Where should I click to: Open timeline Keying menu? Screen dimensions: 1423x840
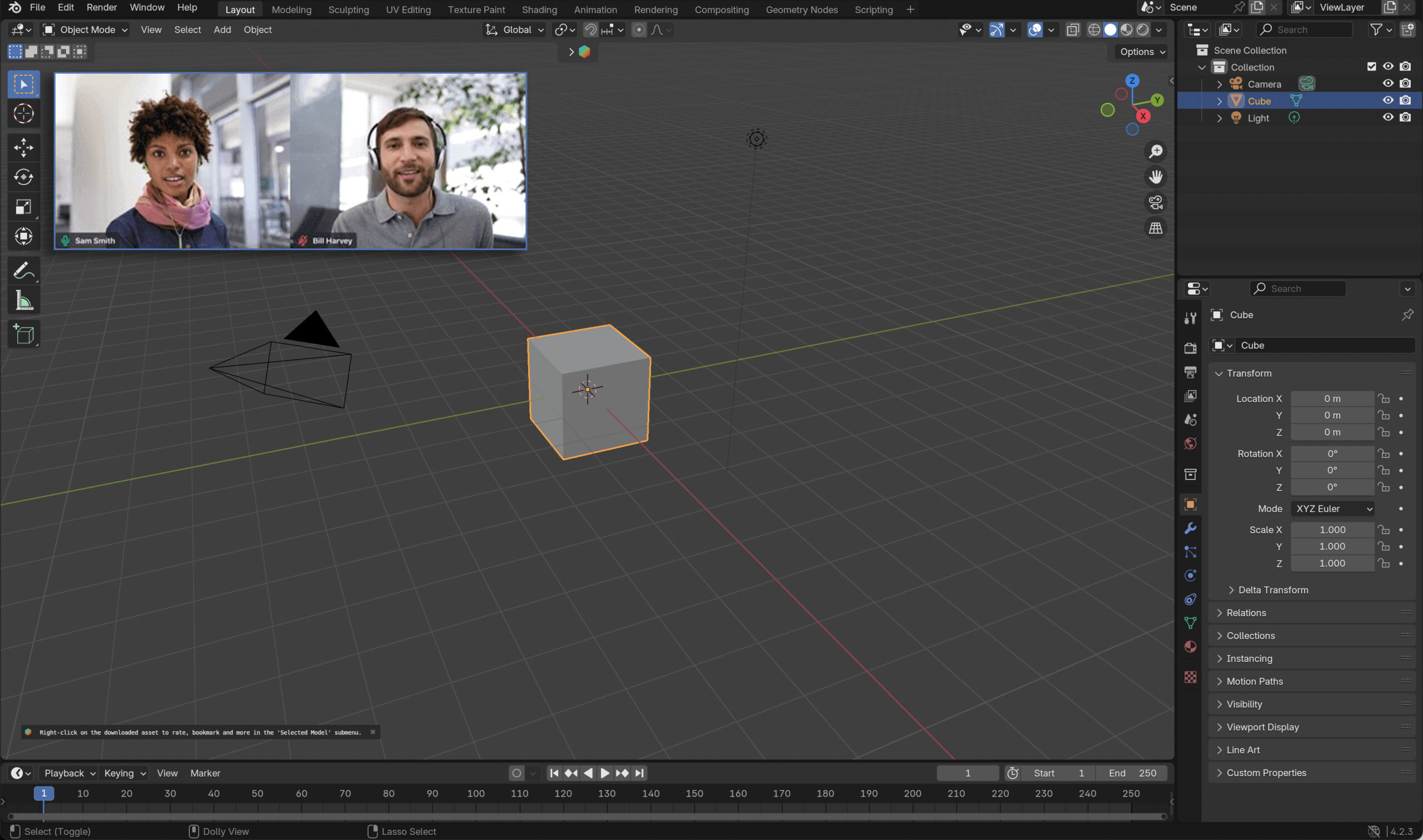tap(125, 773)
